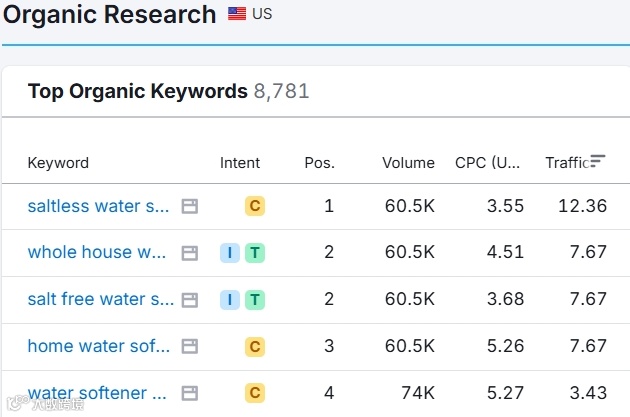Click the Intent column header

tap(240, 163)
